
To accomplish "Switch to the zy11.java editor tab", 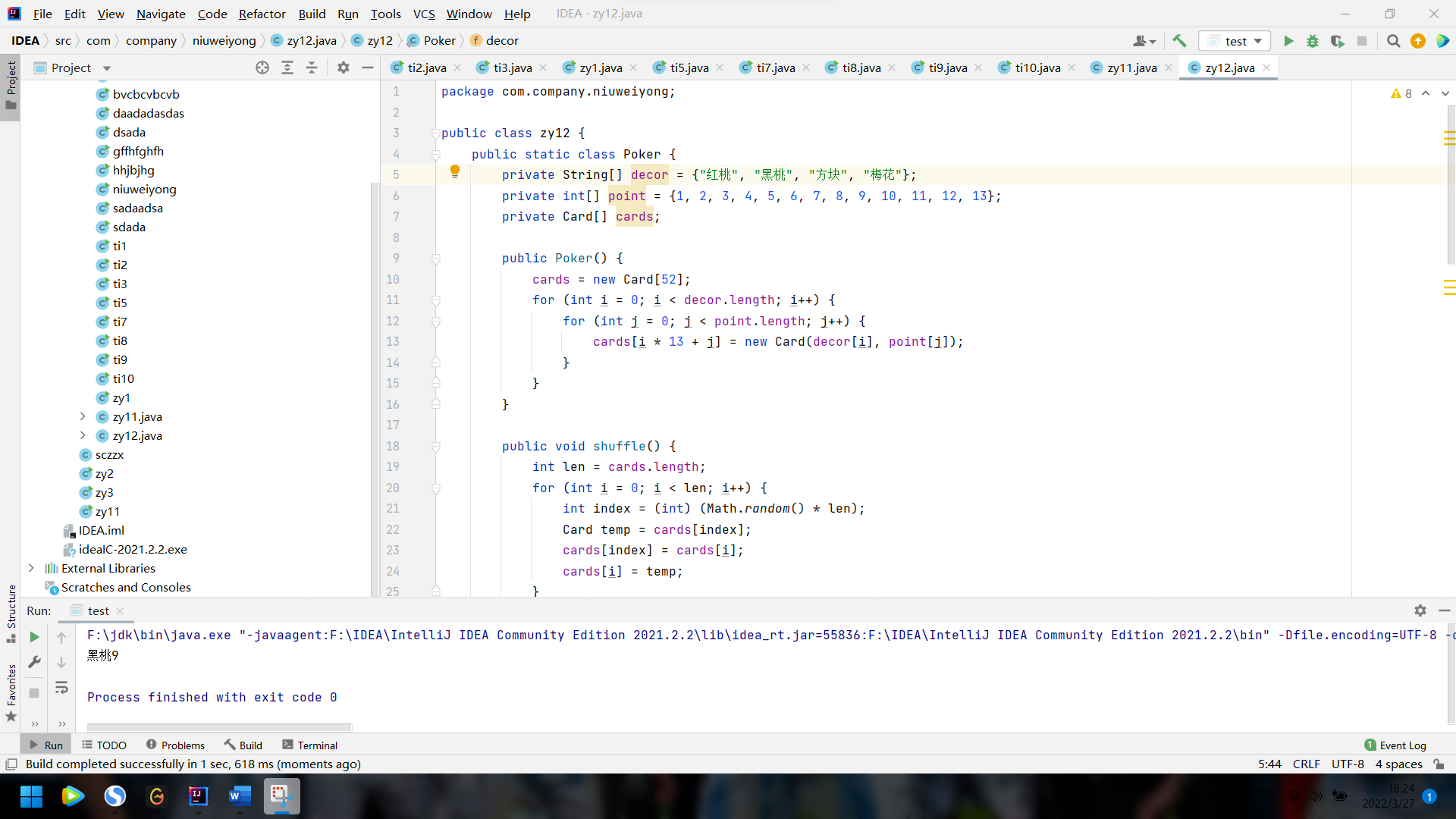I will [x=1131, y=67].
